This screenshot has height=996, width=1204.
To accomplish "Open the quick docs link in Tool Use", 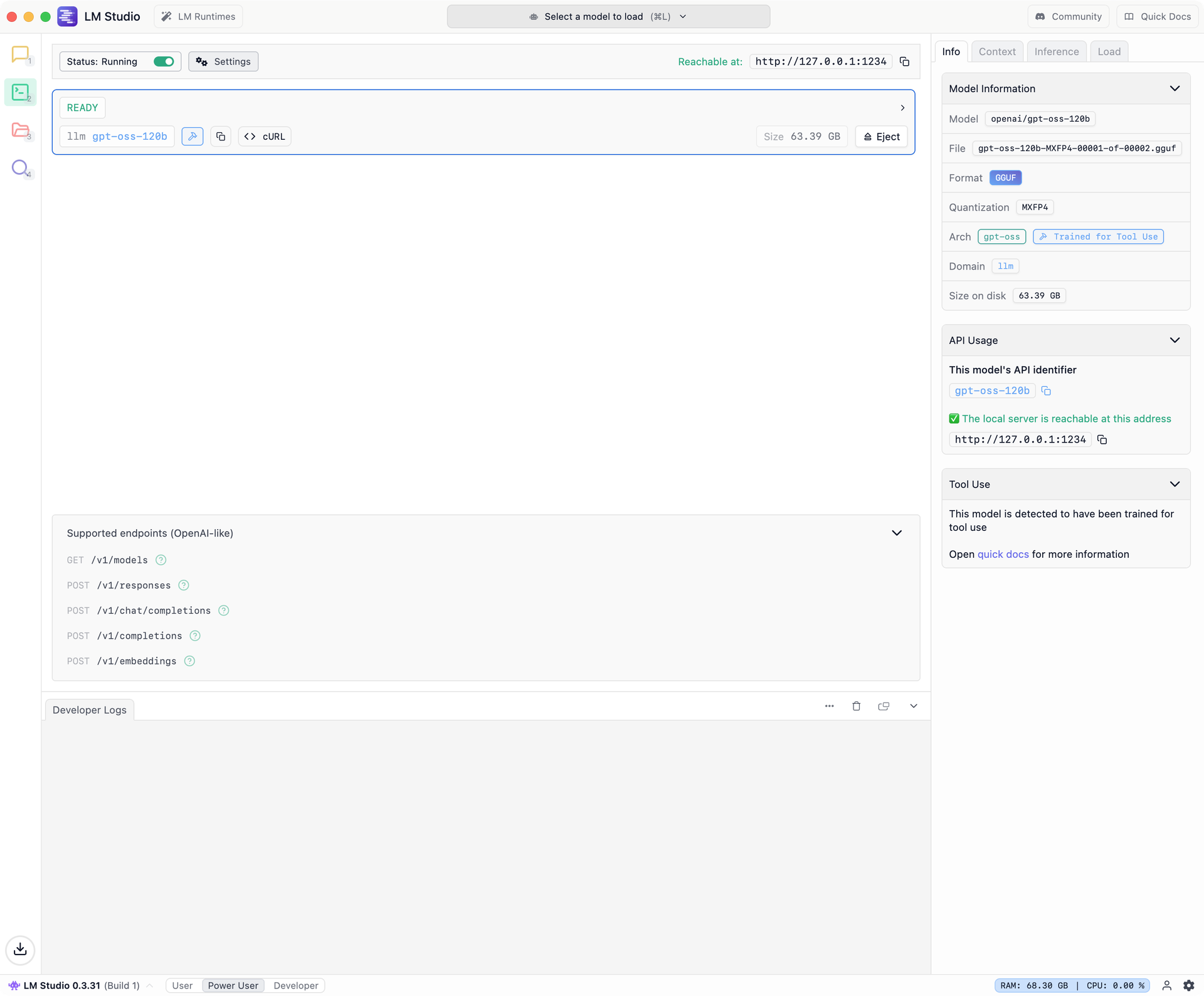I will [1003, 555].
